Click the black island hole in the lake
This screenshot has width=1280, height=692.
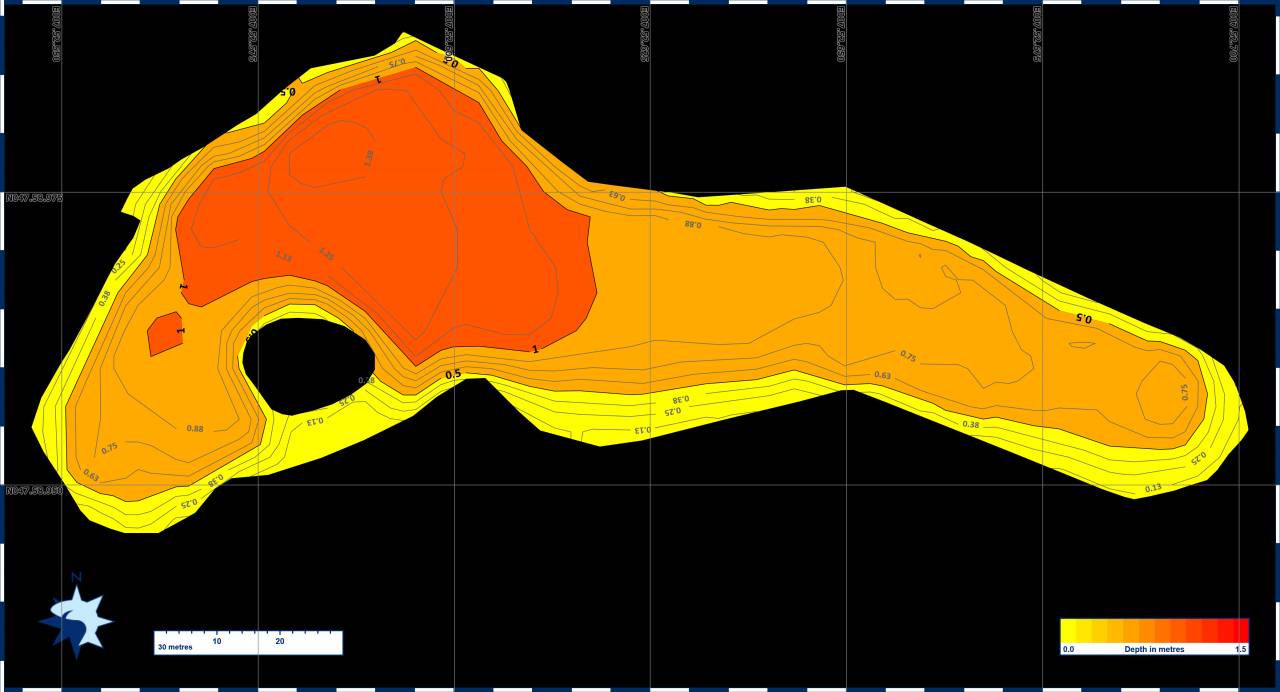point(309,365)
